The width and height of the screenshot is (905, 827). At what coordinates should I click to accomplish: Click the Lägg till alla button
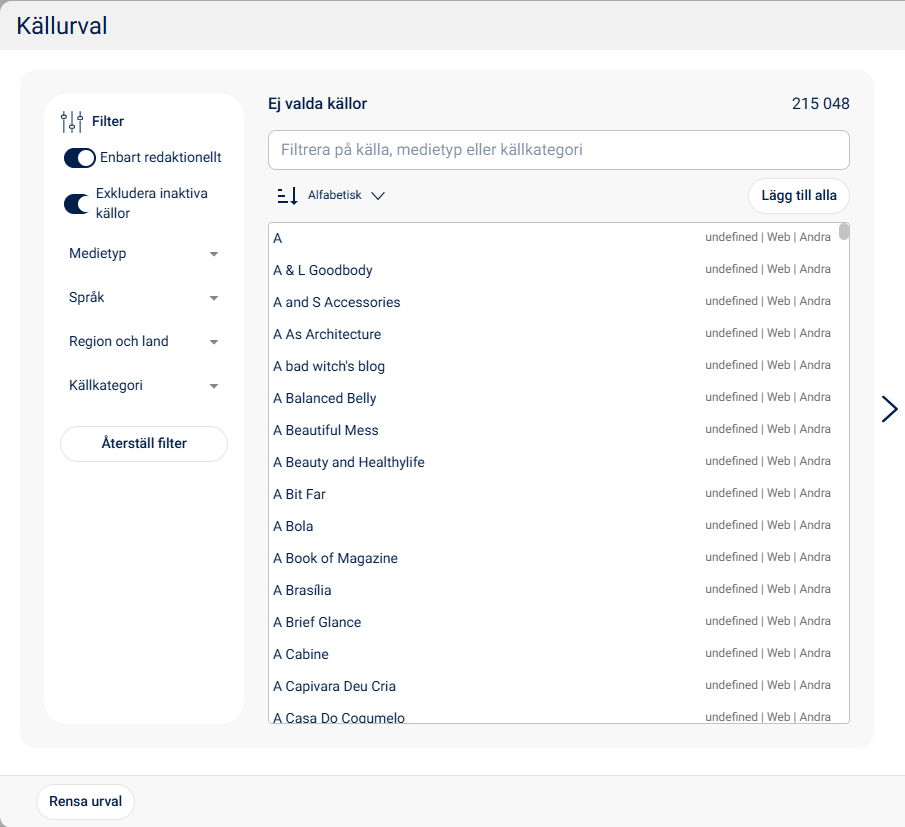798,196
